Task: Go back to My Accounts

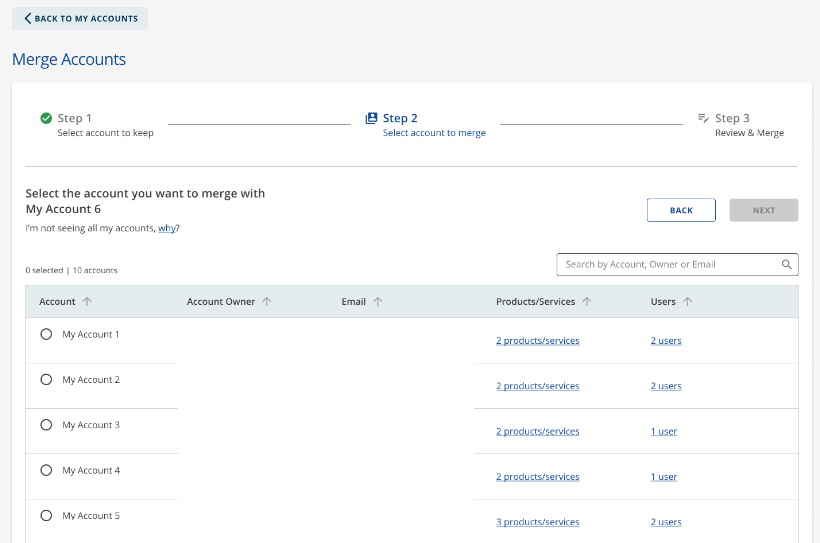Action: [80, 19]
